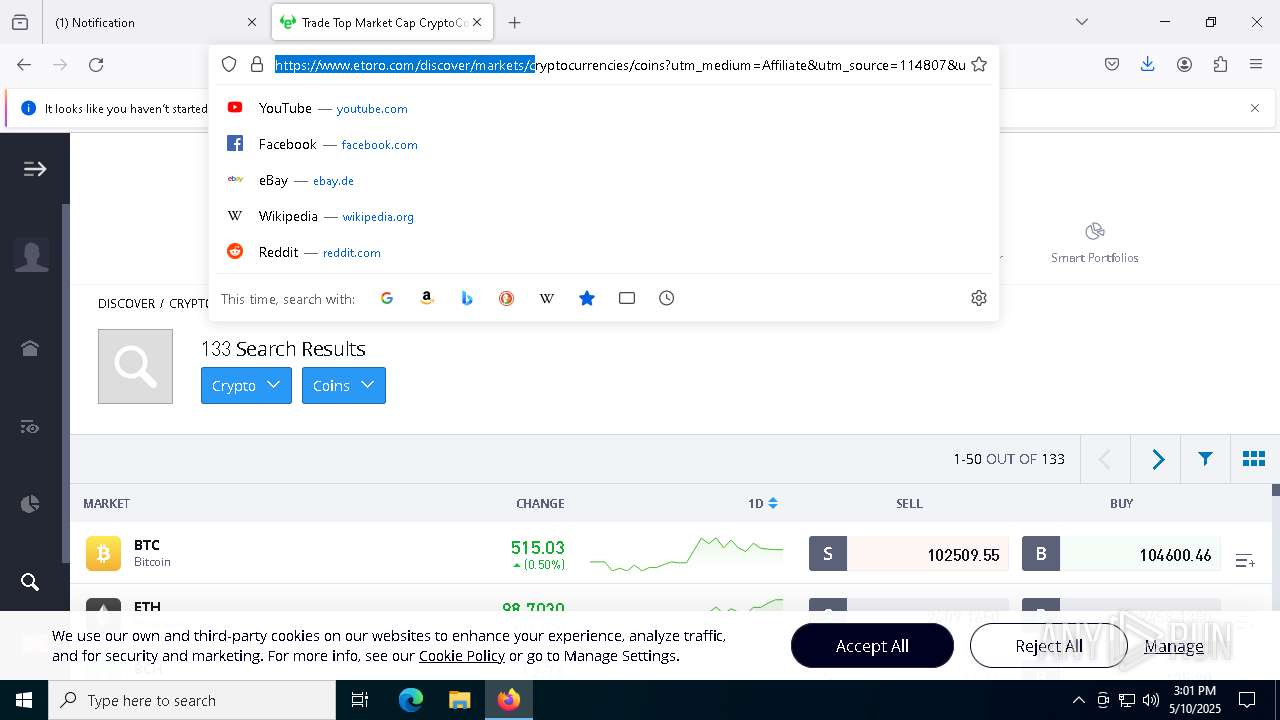Choose Reddit suggestion reddit.com
Screen dimensions: 1280x720
[604, 252]
